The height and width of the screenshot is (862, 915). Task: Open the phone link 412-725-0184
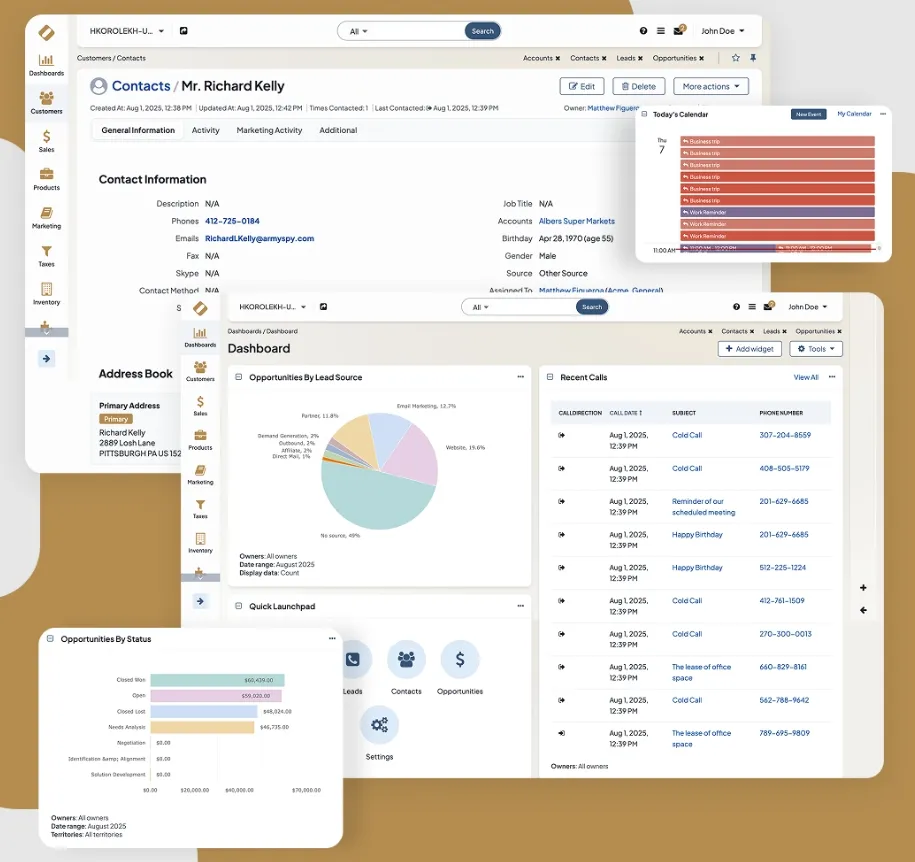point(232,221)
